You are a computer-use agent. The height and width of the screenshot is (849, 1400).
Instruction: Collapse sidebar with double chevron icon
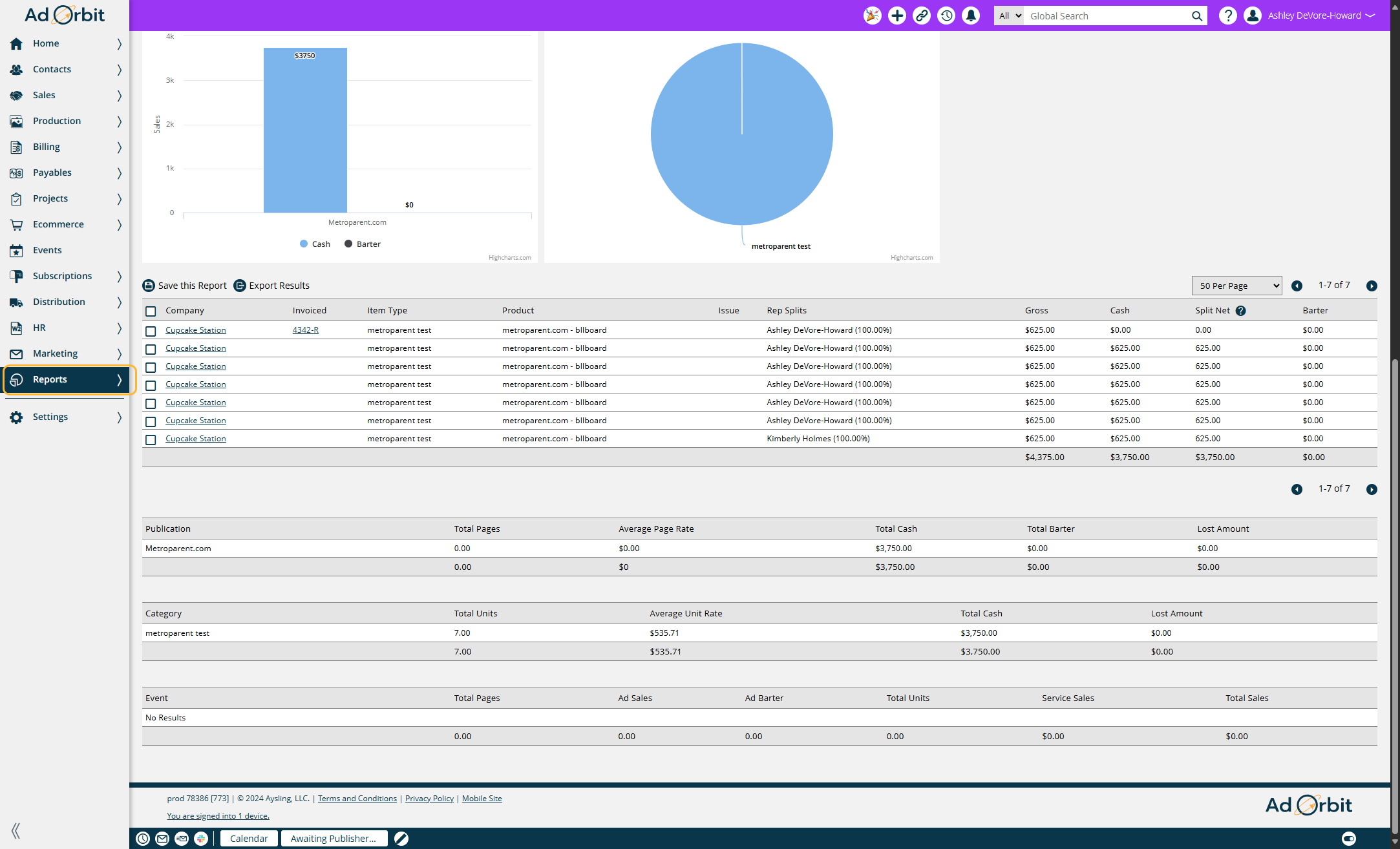click(16, 830)
